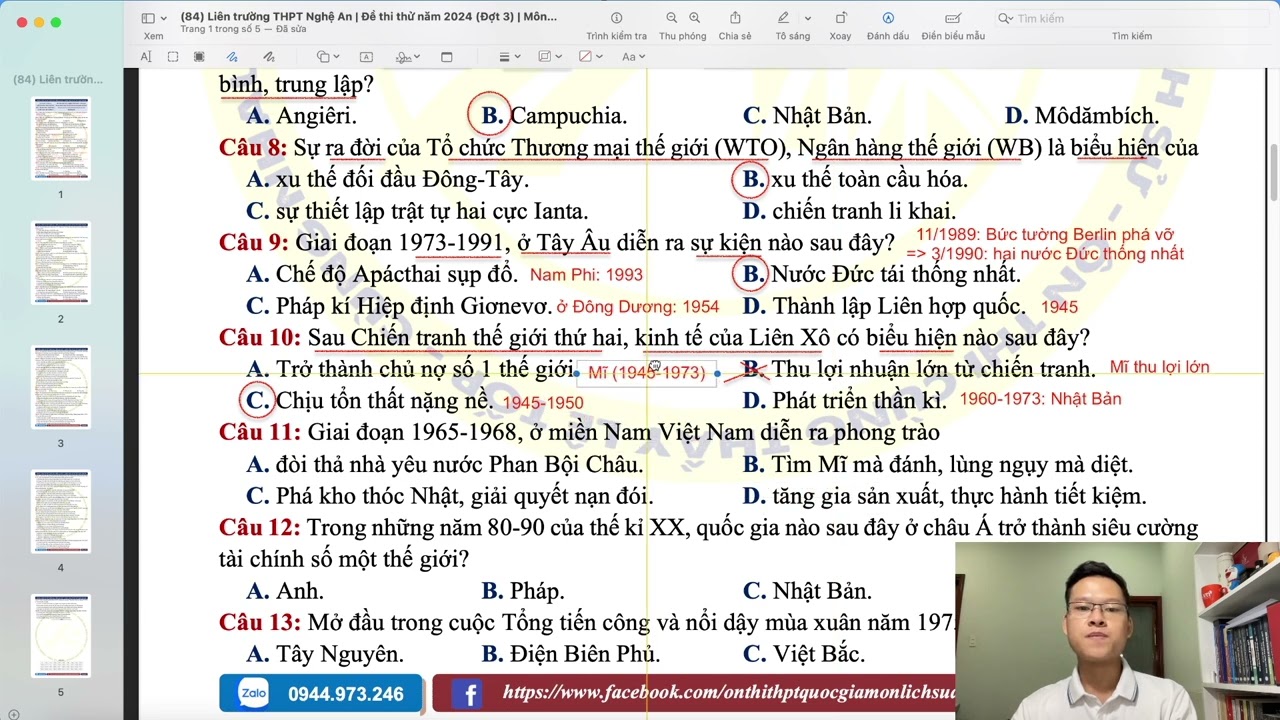Screen dimensions: 1280x720
Task: Click the vertical scrollbar of the document
Action: click(1273, 172)
